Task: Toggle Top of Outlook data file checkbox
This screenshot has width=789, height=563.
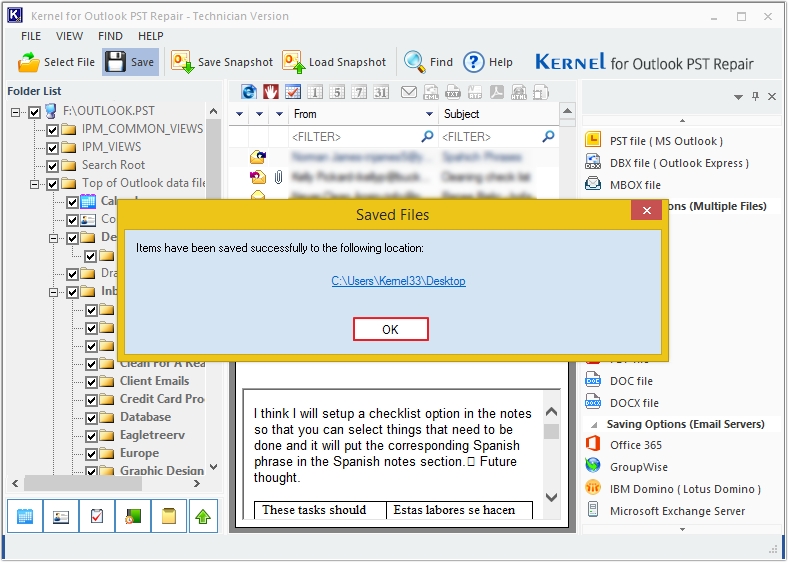Action: point(52,184)
